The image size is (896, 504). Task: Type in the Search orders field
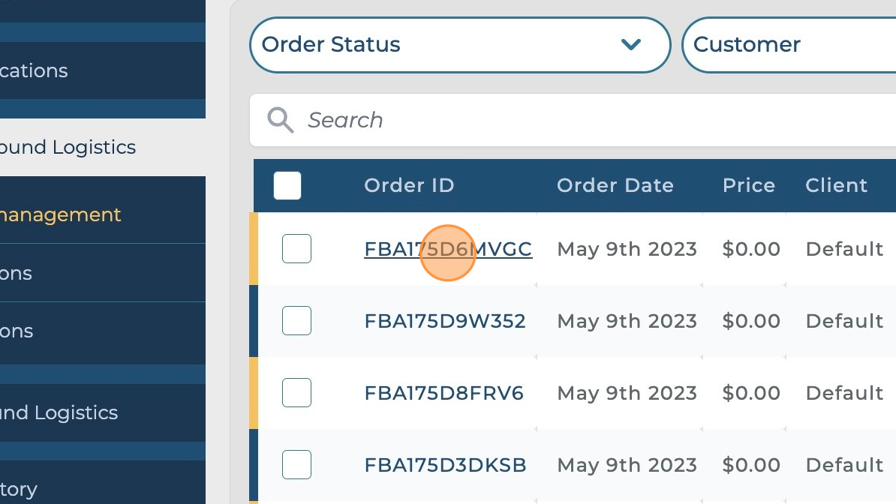coord(580,121)
